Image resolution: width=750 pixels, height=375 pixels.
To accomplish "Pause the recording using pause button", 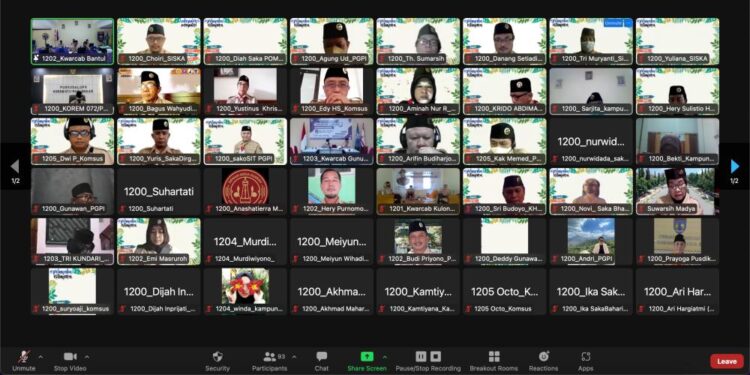I will click(421, 357).
